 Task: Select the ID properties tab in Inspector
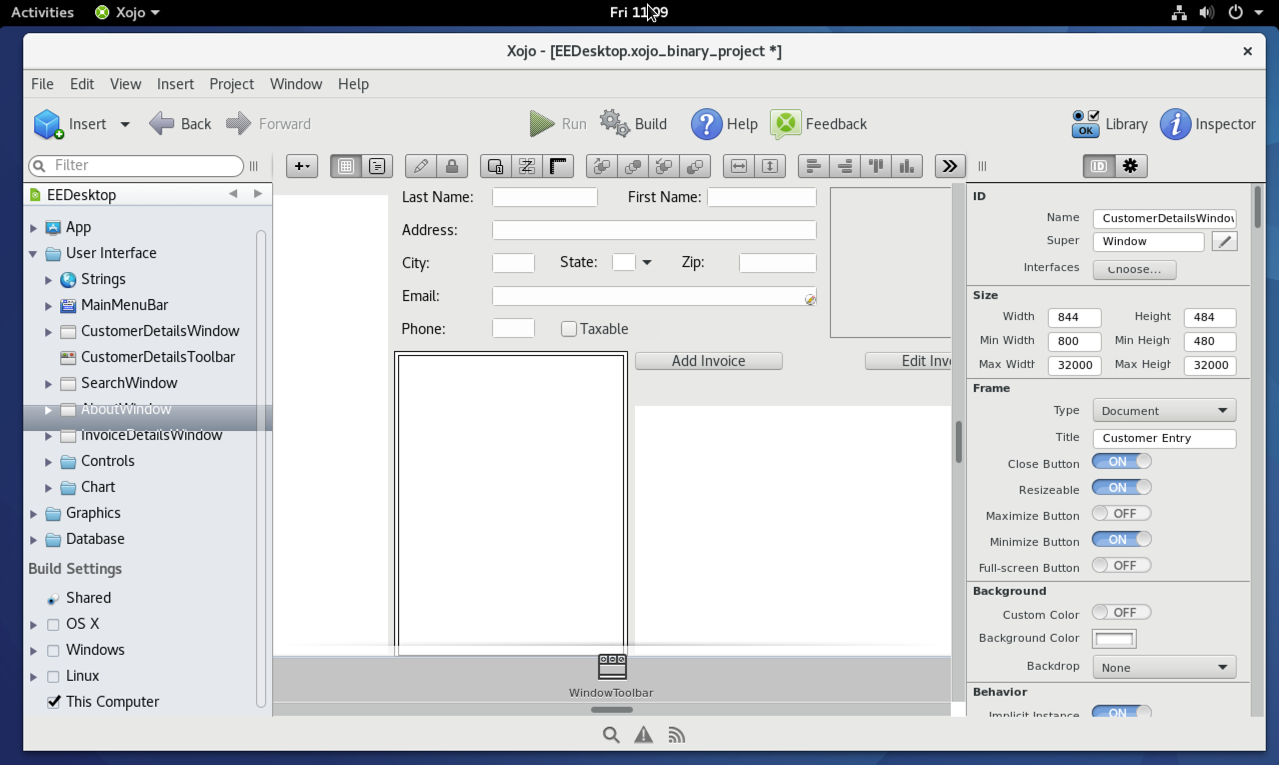[1099, 166]
